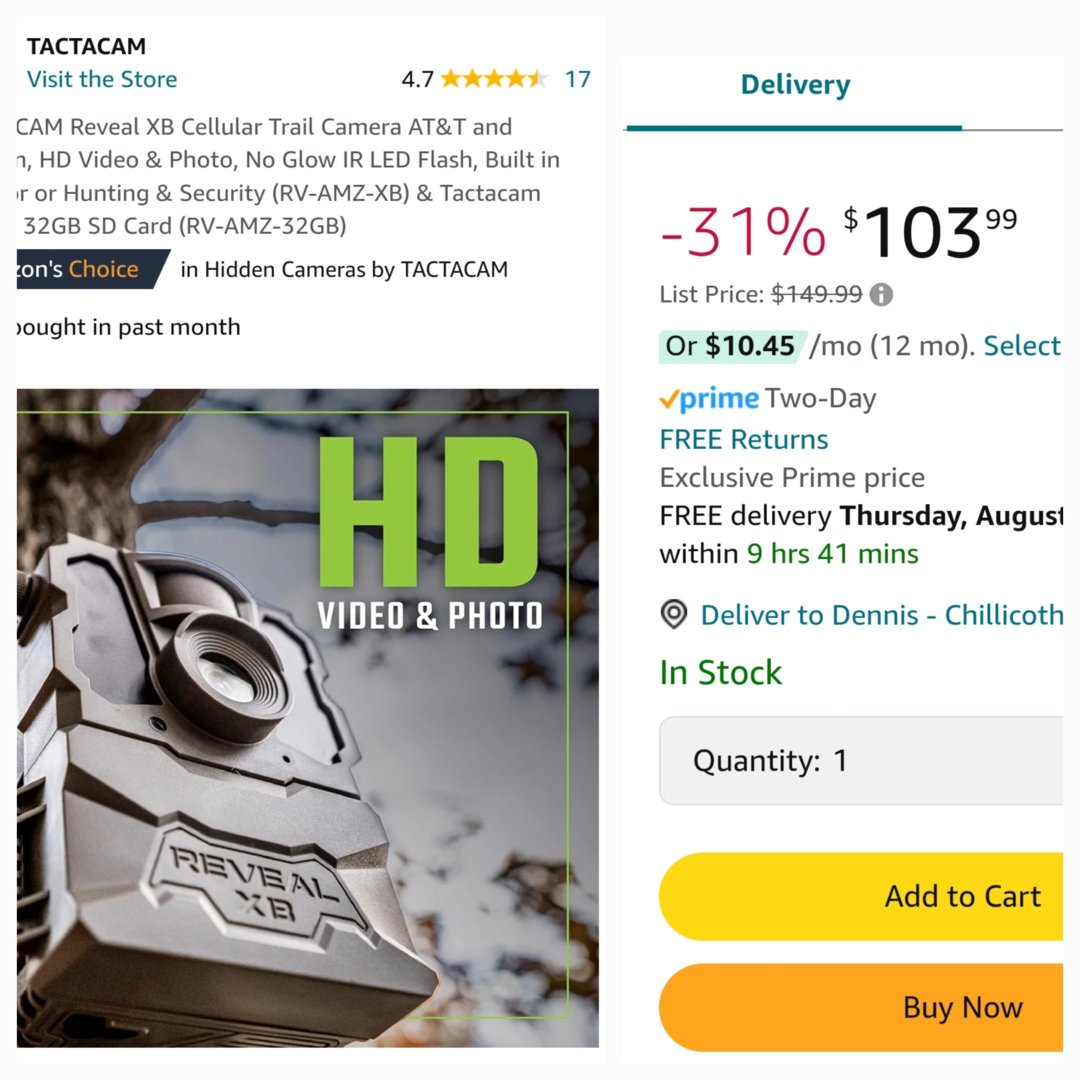Open the HD Video & Photo product image
The height and width of the screenshot is (1080, 1080).
coord(308,718)
